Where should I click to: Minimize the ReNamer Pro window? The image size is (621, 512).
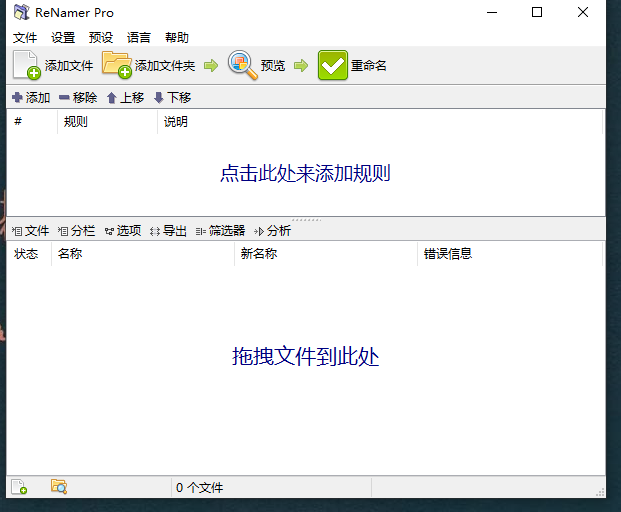491,12
